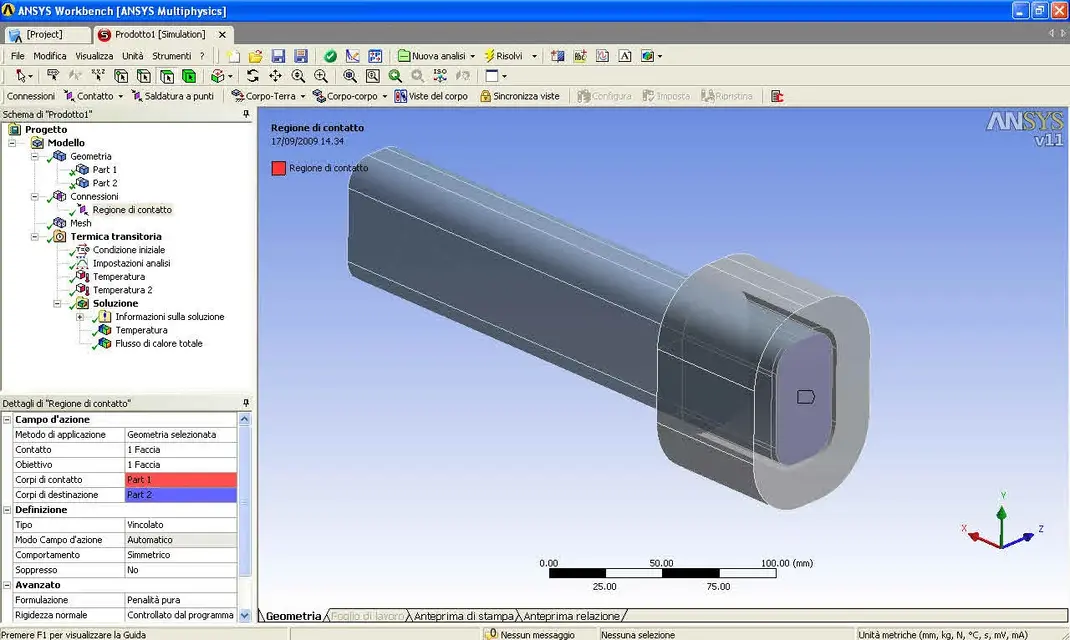Open the Visualizza menu
1070x640 pixels.
click(x=94, y=56)
